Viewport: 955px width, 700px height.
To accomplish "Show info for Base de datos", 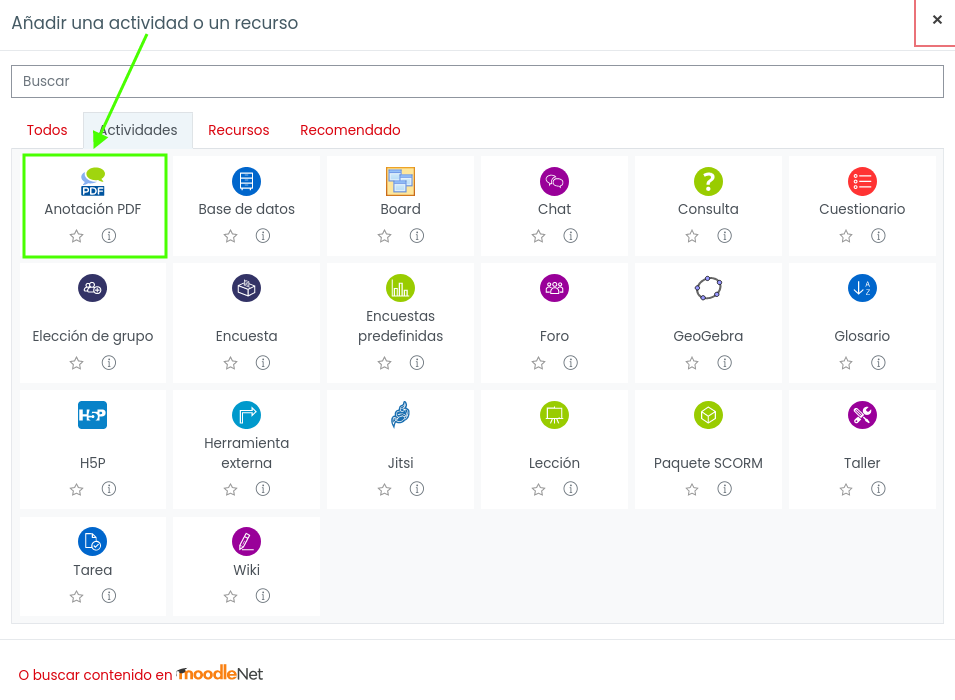I will pos(263,236).
